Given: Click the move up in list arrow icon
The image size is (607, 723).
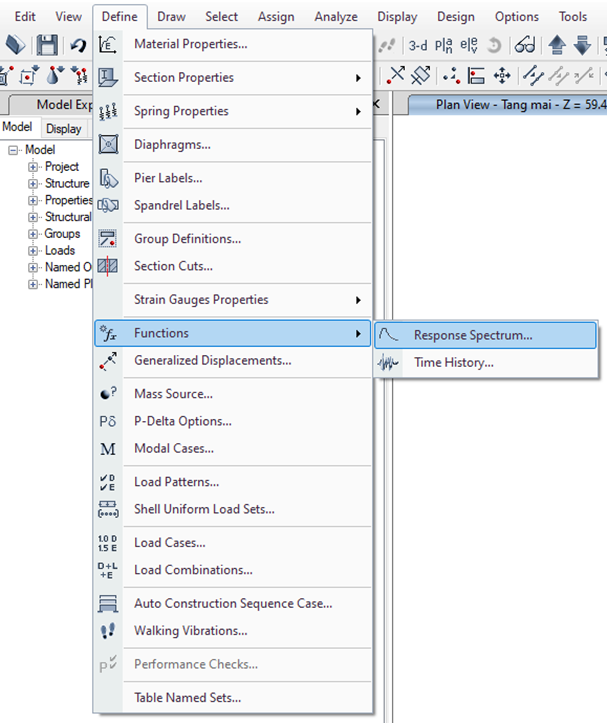Looking at the screenshot, I should [x=558, y=45].
